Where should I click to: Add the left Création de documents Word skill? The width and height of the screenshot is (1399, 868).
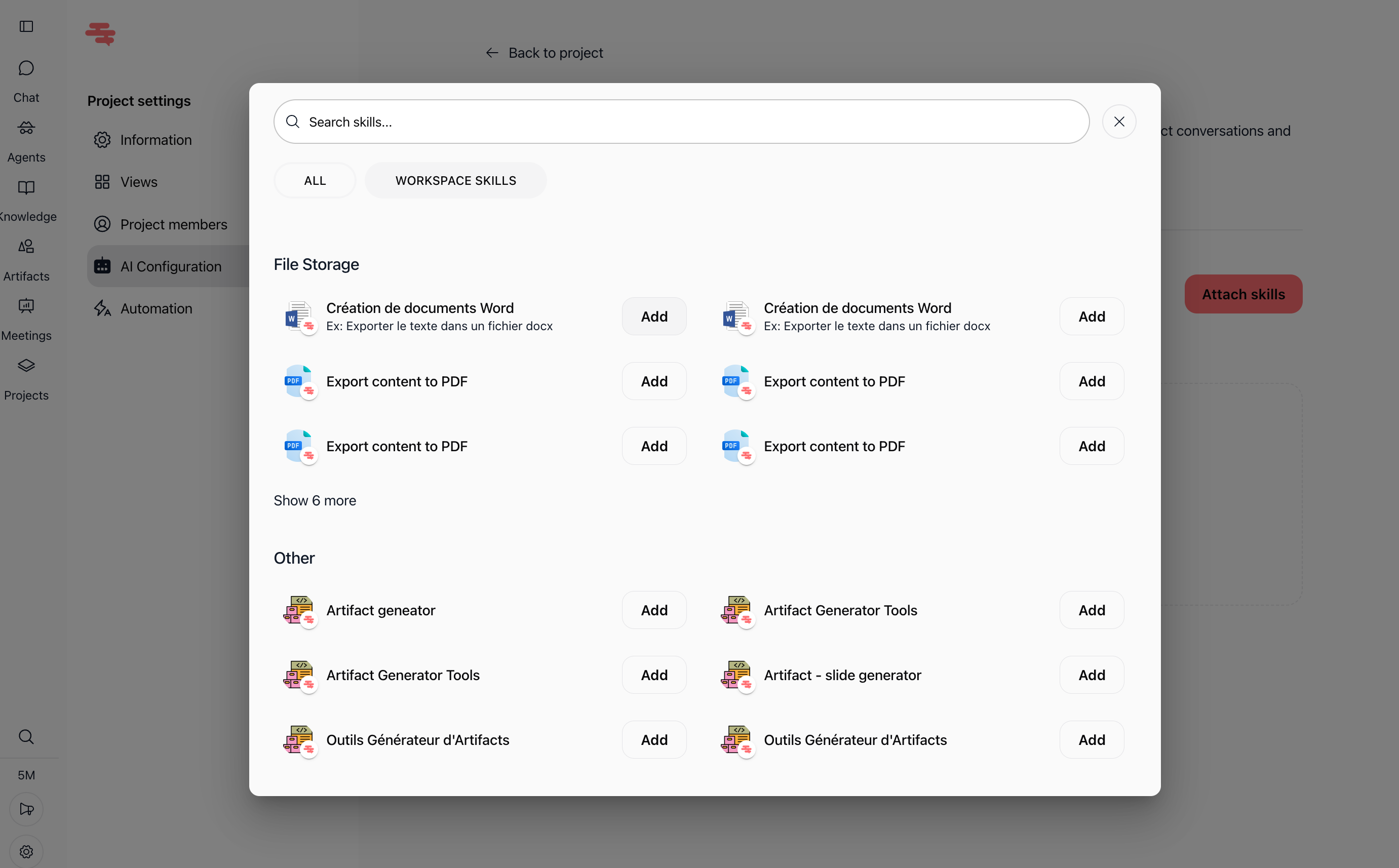(x=654, y=317)
